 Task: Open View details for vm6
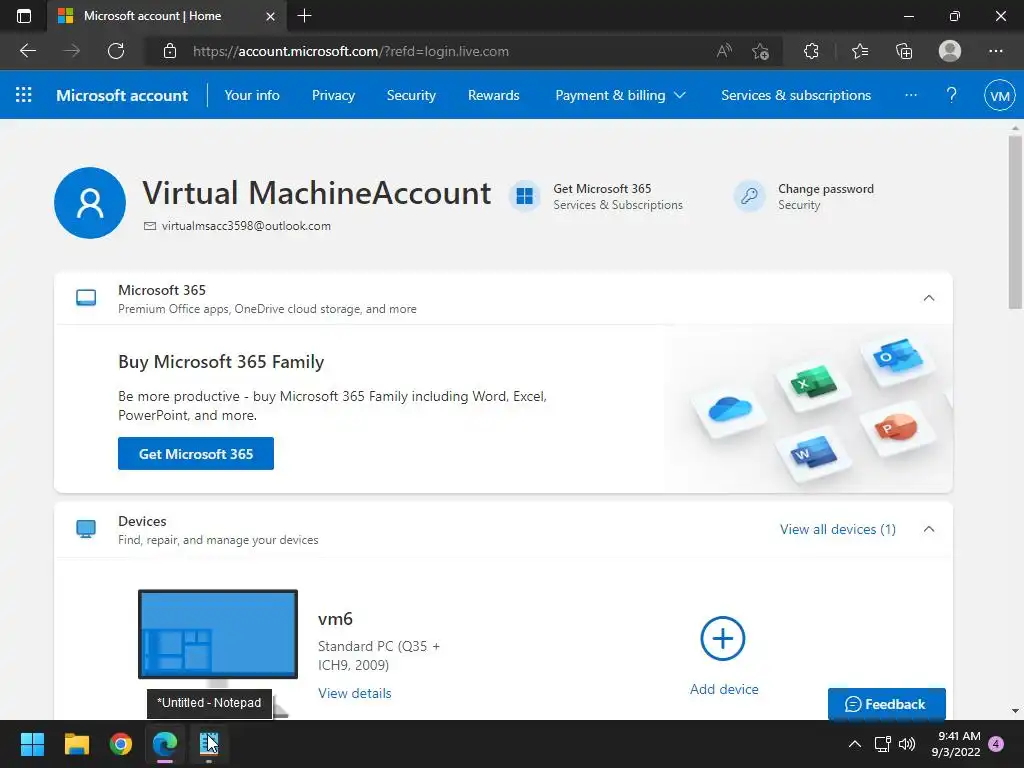click(x=355, y=693)
